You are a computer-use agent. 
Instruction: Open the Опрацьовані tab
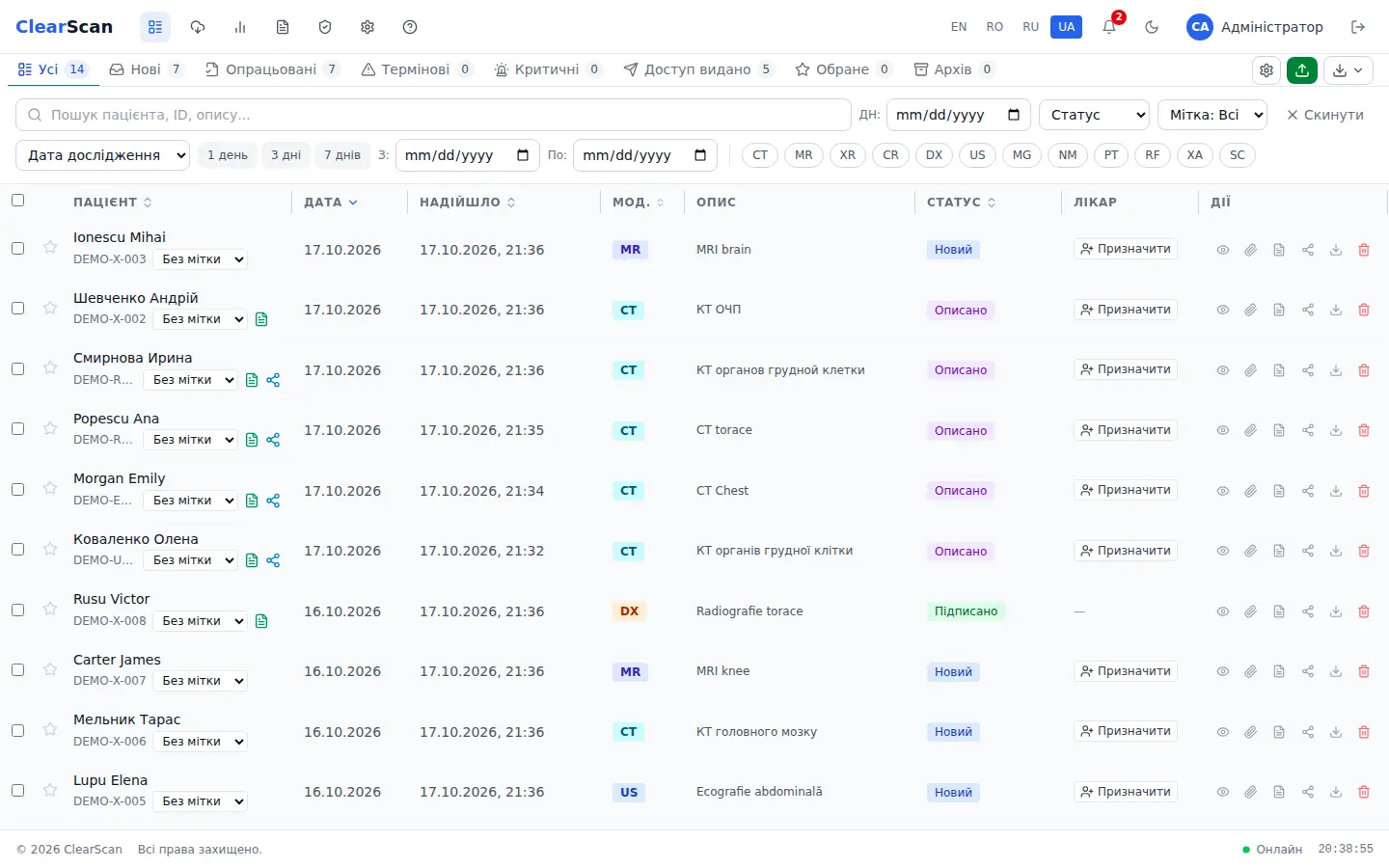(272, 69)
